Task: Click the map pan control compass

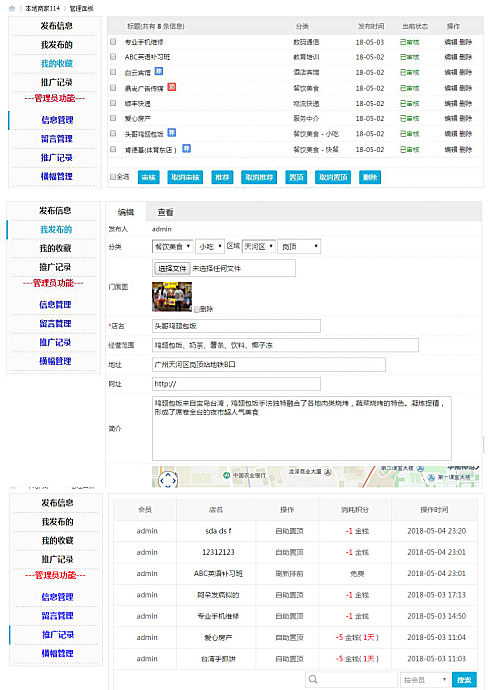Action: [x=168, y=480]
